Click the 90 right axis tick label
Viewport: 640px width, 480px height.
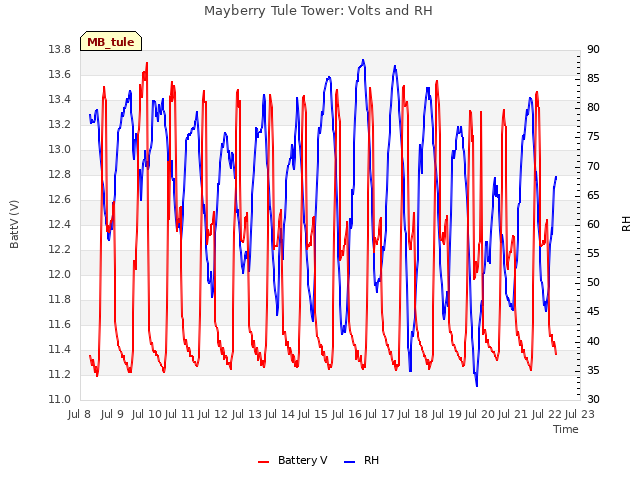pos(593,50)
